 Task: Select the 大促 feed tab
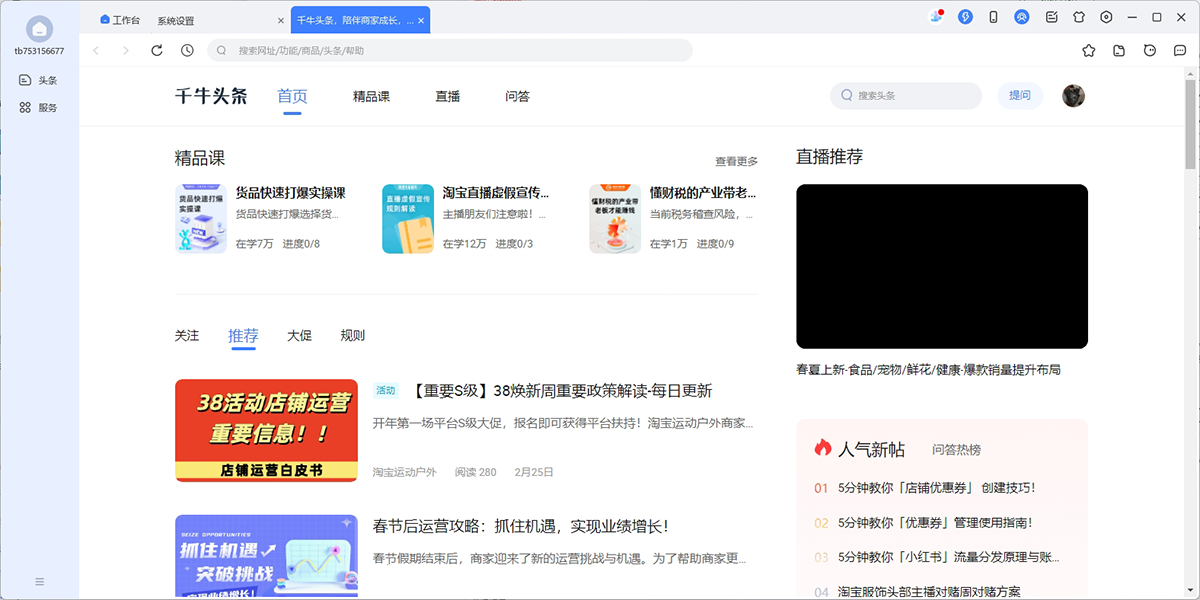[299, 335]
